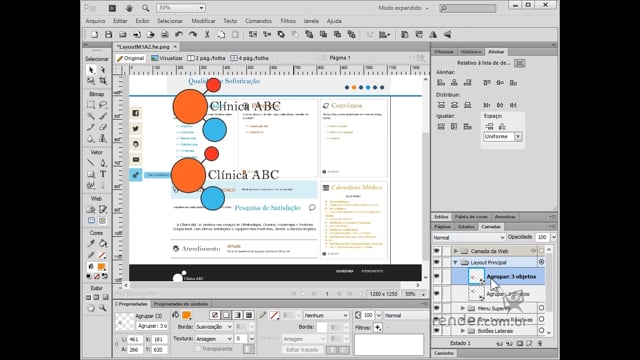Image resolution: width=640 pixels, height=360 pixels.
Task: Click the Save icon in the main toolbar
Action: tap(109, 35)
